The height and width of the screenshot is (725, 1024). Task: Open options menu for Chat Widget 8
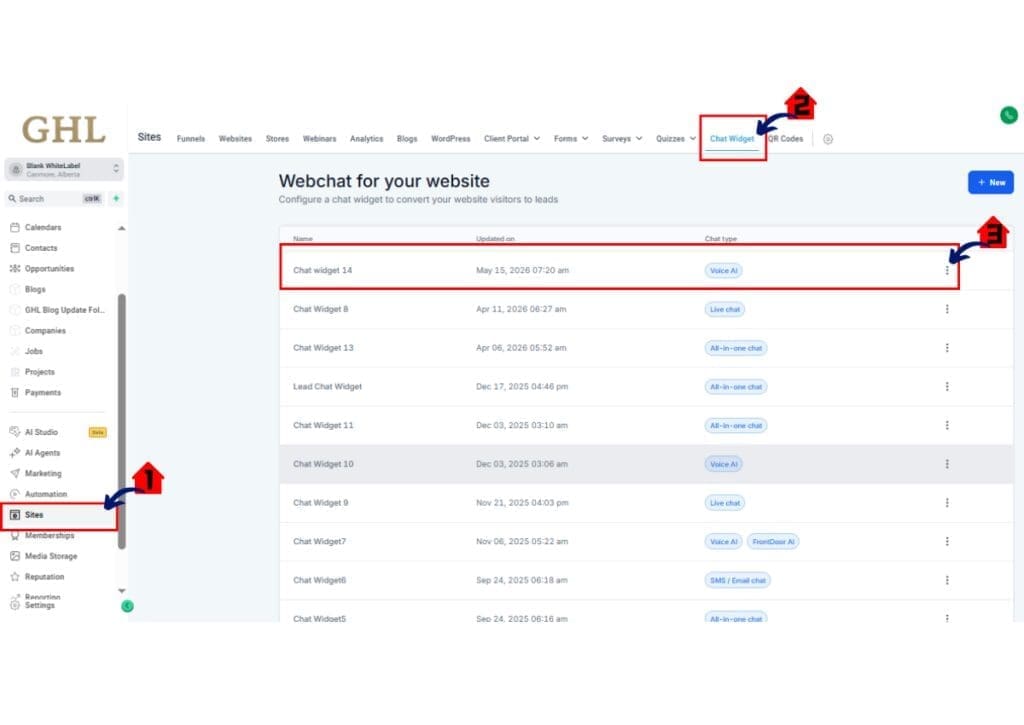click(x=947, y=309)
